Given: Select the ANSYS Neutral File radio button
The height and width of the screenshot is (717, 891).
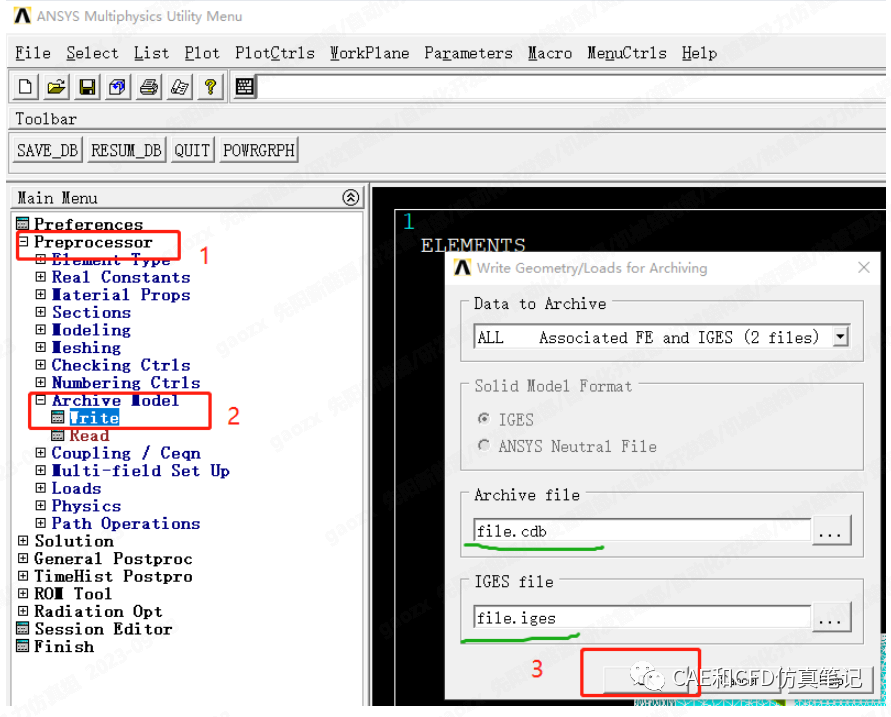Looking at the screenshot, I should click(484, 445).
